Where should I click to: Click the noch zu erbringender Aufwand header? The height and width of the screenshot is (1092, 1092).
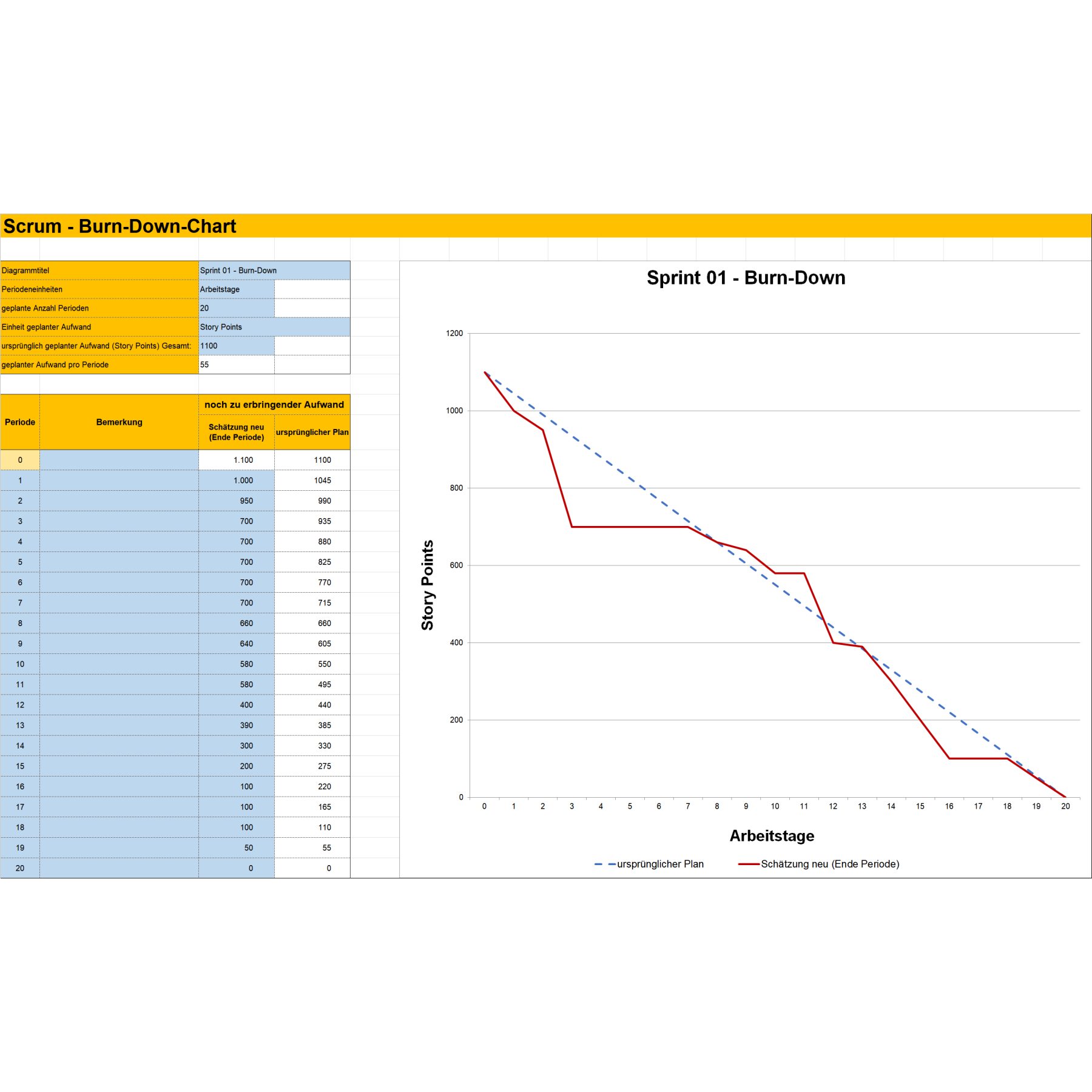pos(274,405)
